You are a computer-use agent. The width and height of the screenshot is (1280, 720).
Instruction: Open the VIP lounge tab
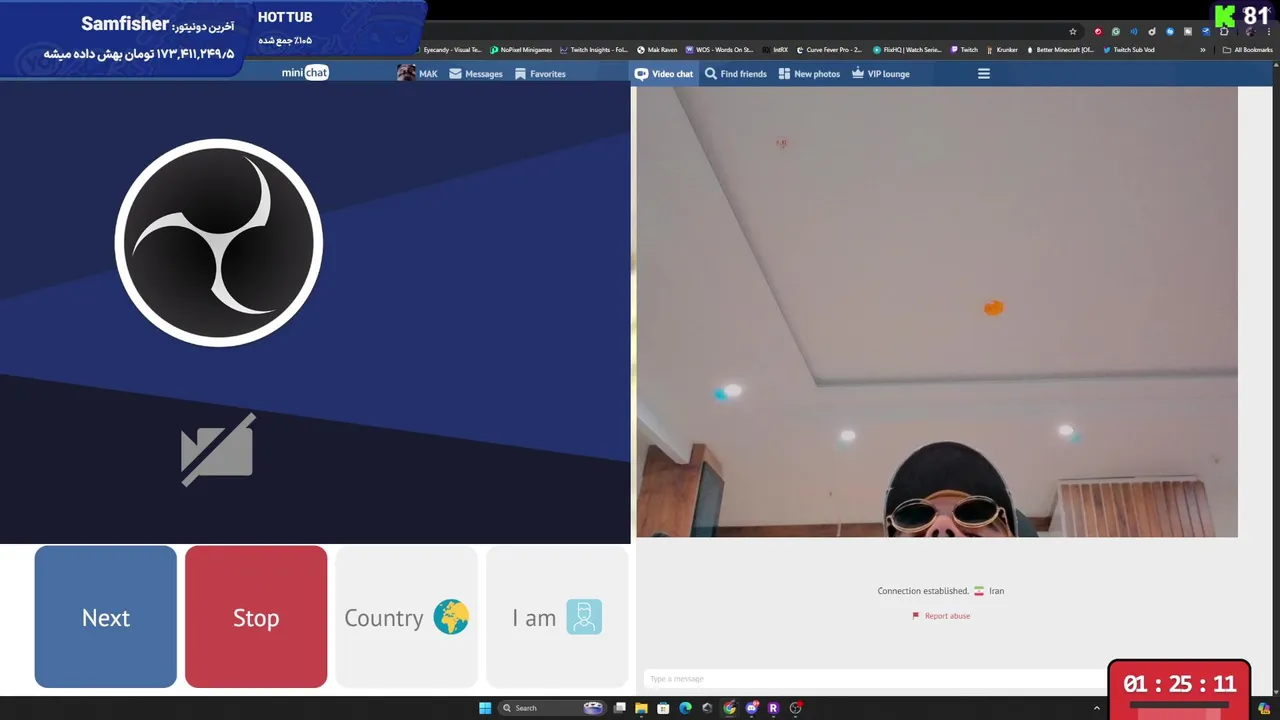click(x=881, y=74)
